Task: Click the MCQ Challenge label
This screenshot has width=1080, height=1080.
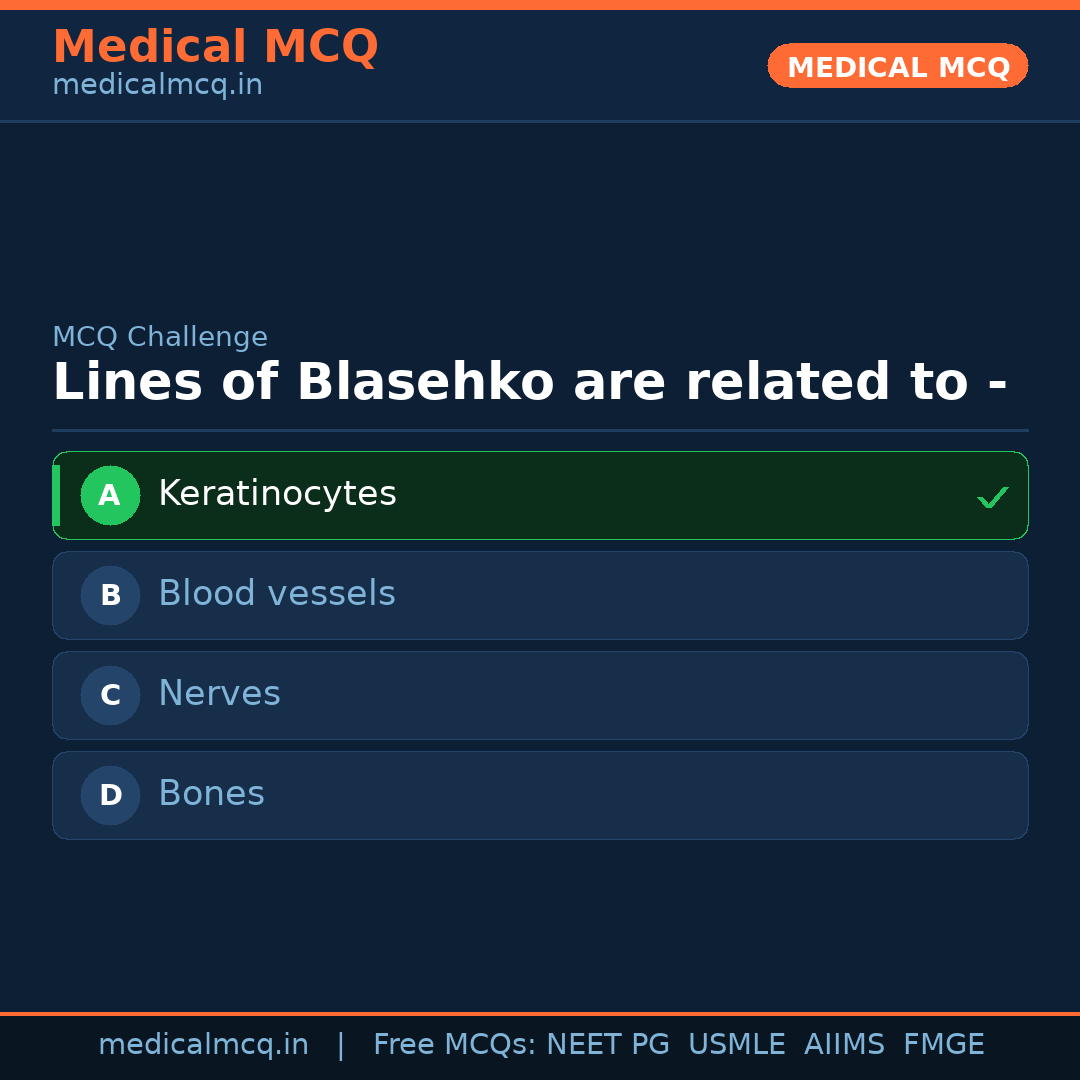Action: pos(160,337)
